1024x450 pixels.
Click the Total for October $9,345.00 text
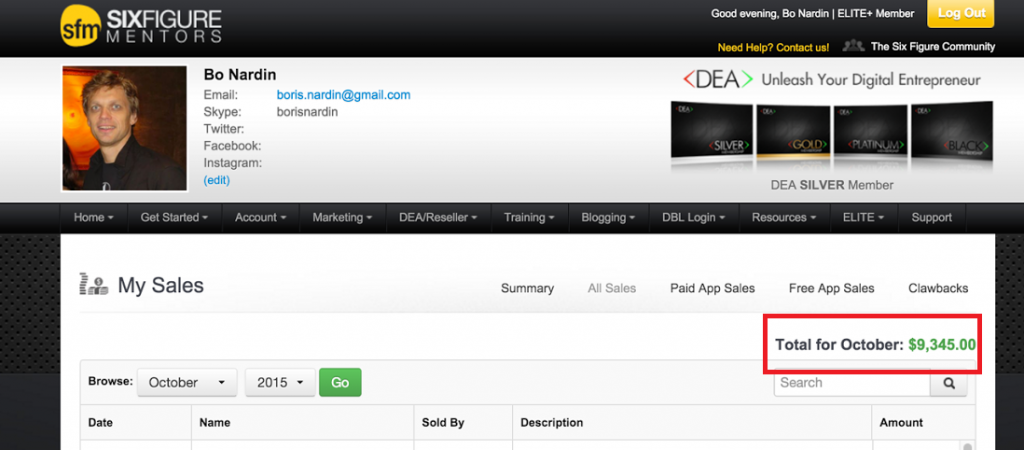click(875, 344)
